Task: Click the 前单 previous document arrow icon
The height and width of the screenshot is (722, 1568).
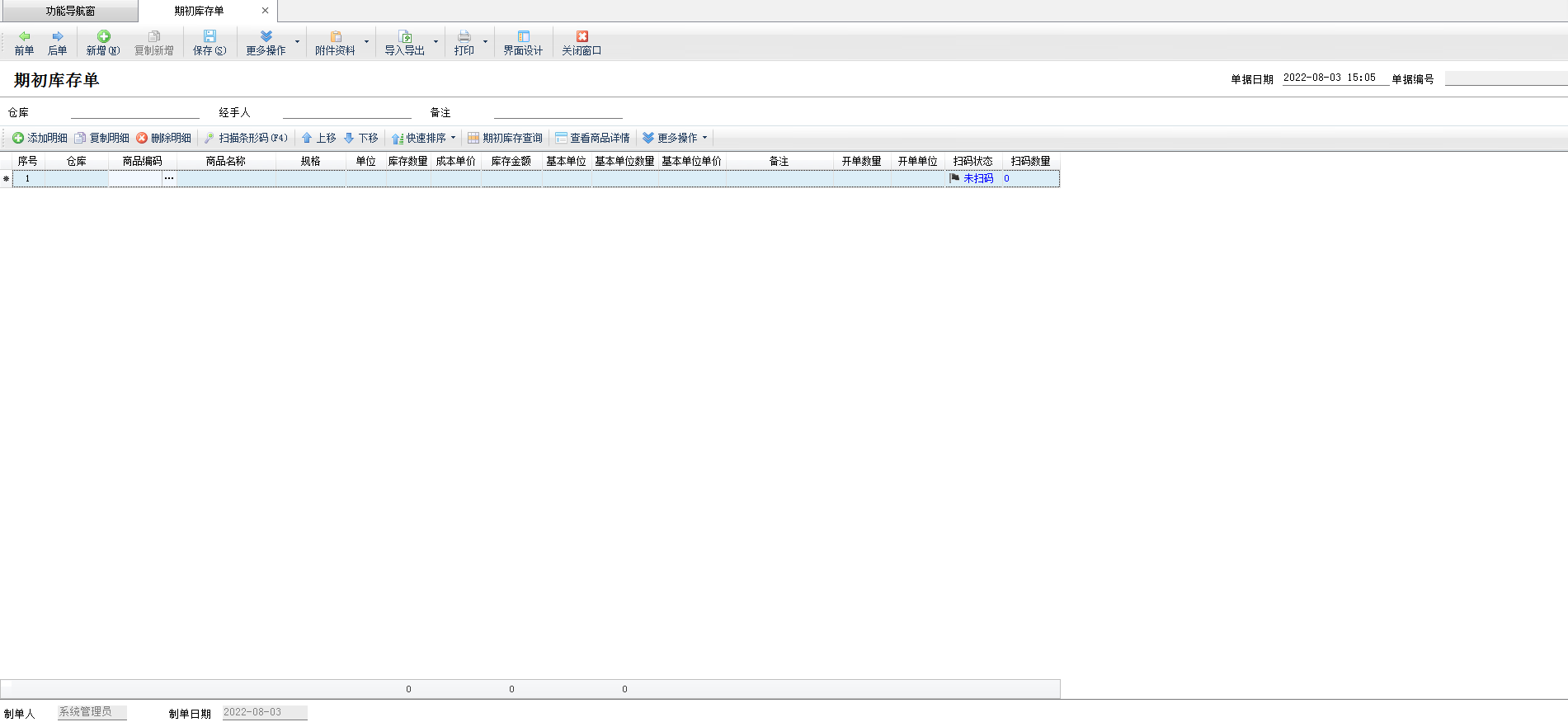Action: click(x=24, y=36)
